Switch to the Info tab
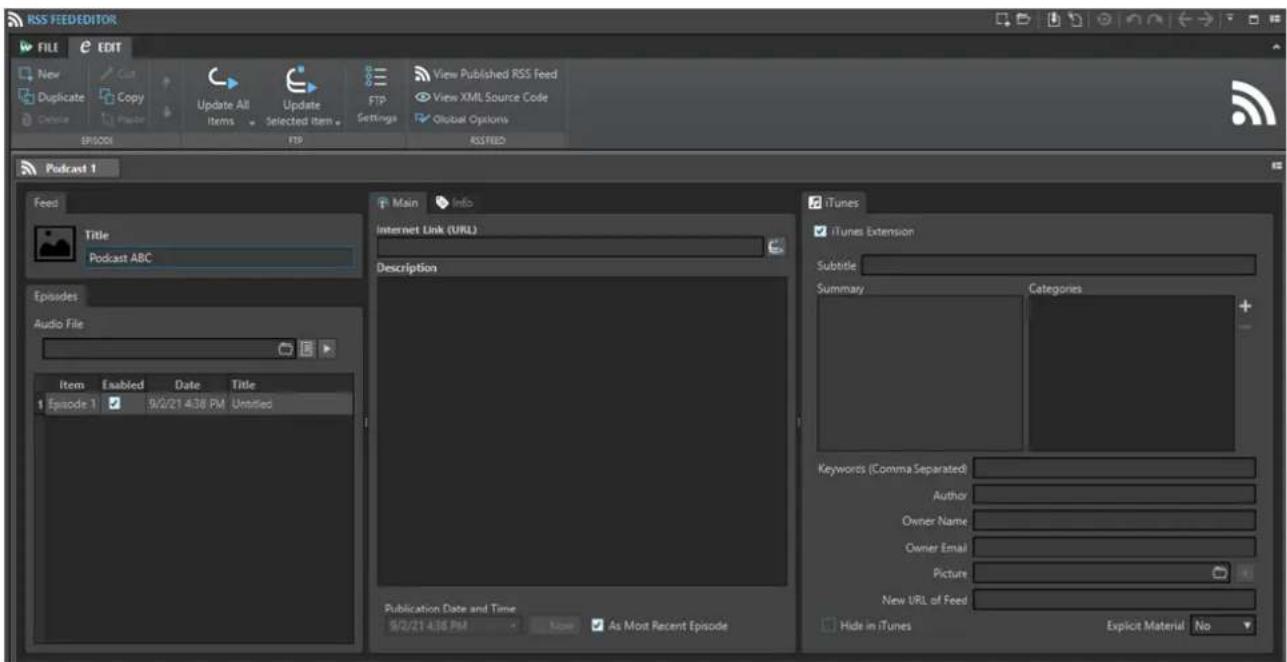1287x662 pixels. tap(454, 203)
